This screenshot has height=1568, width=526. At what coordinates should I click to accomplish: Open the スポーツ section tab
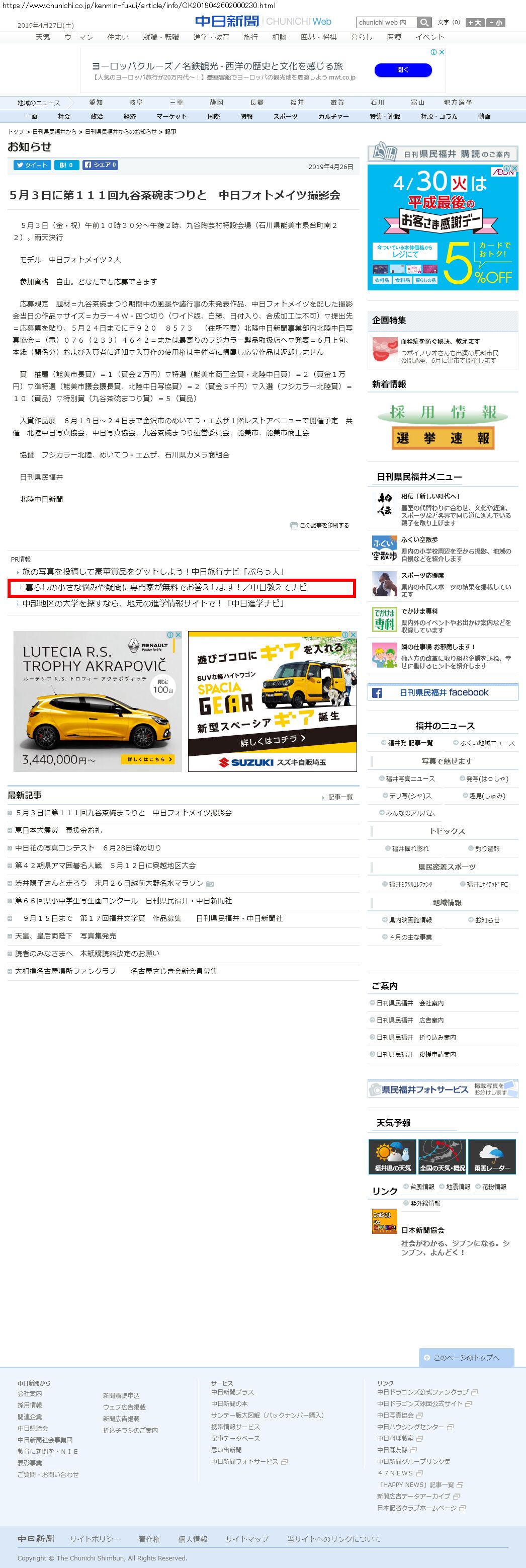pyautogui.click(x=285, y=116)
